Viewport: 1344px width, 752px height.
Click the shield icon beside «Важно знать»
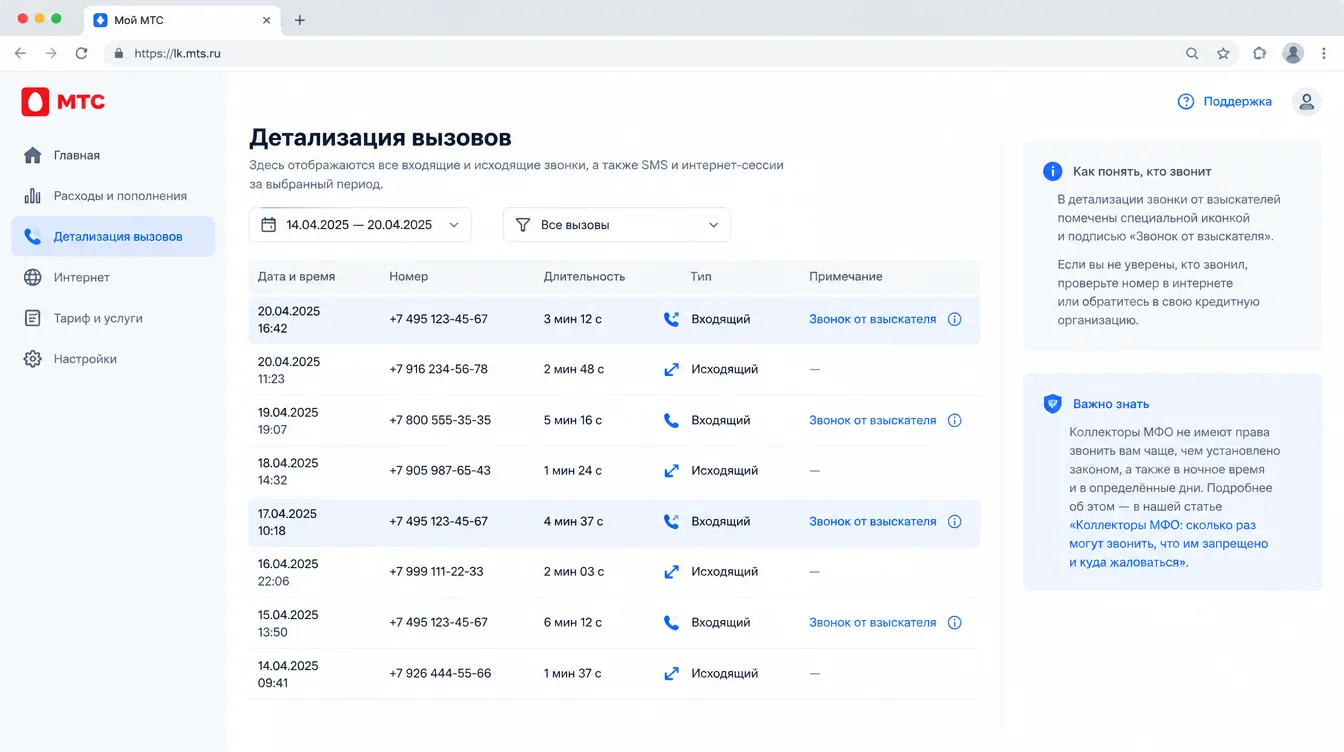tap(1052, 404)
